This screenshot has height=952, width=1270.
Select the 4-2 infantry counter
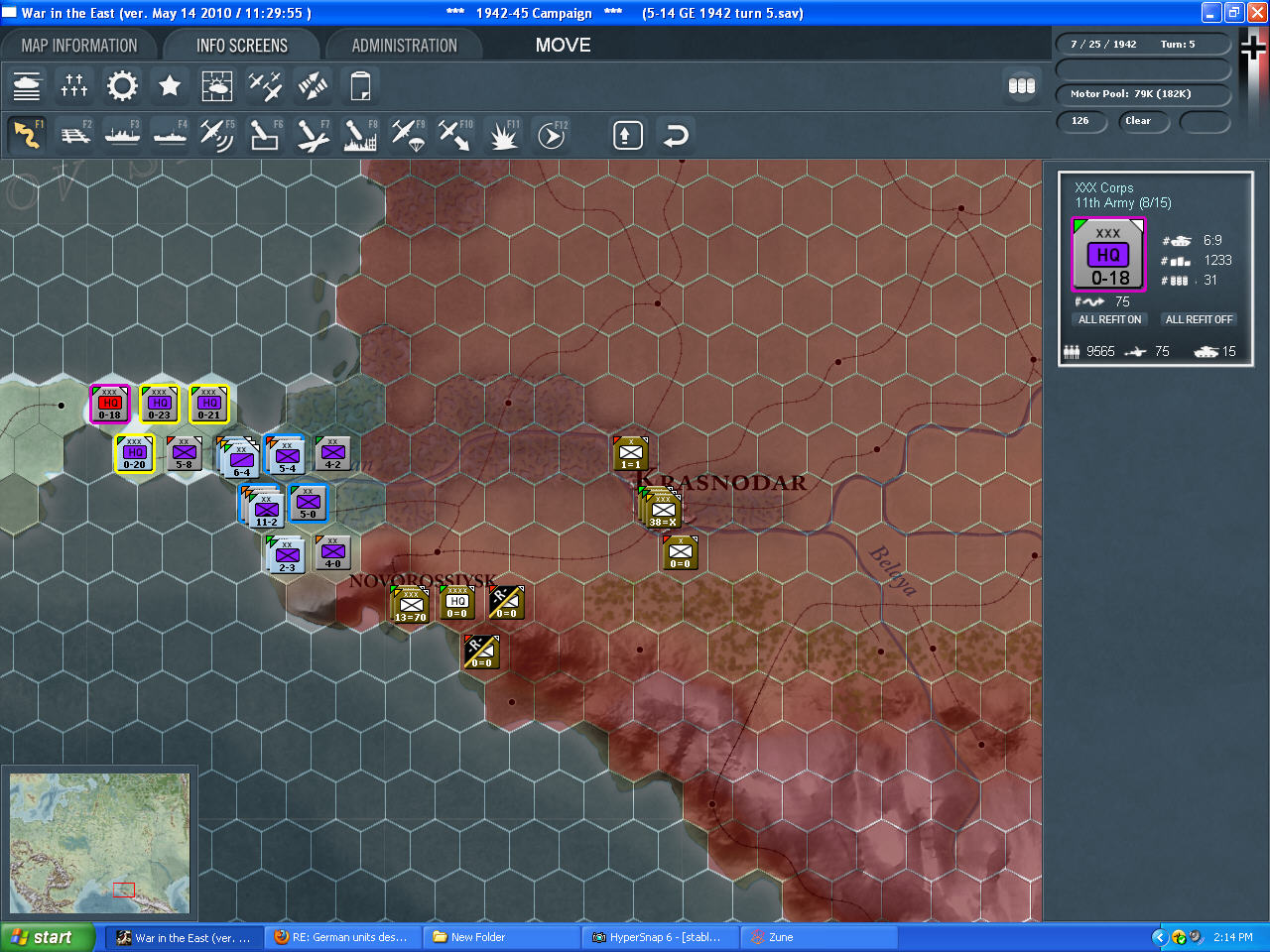click(x=333, y=453)
